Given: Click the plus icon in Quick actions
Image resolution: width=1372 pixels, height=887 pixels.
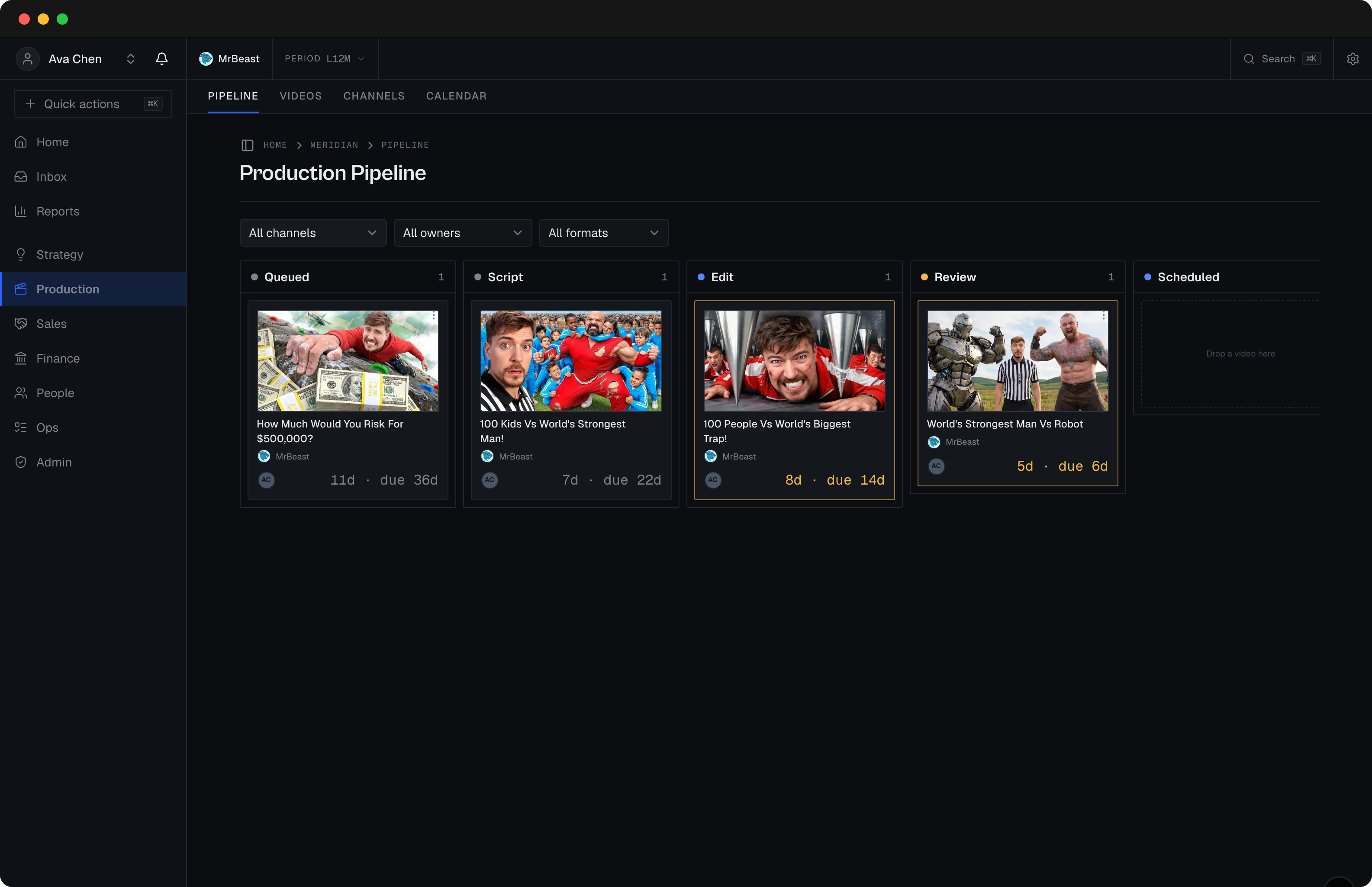Looking at the screenshot, I should (x=31, y=104).
